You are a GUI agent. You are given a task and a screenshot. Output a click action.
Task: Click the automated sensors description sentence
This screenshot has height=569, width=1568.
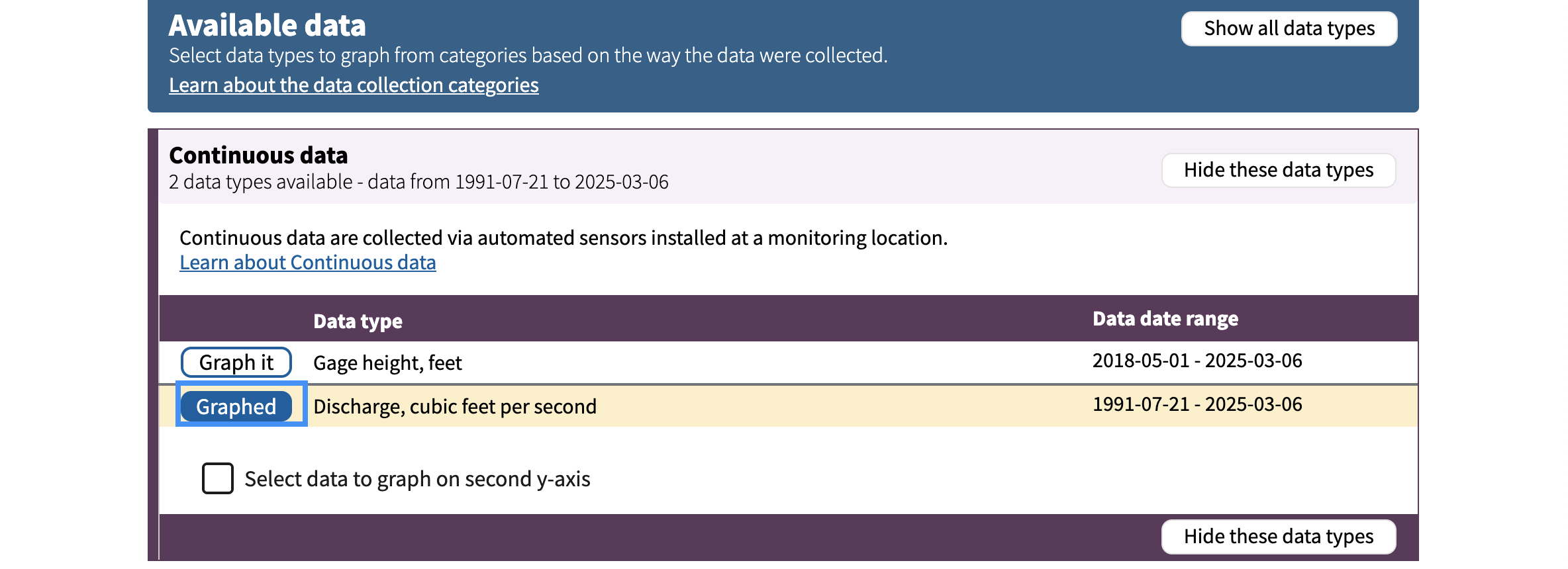coord(563,238)
